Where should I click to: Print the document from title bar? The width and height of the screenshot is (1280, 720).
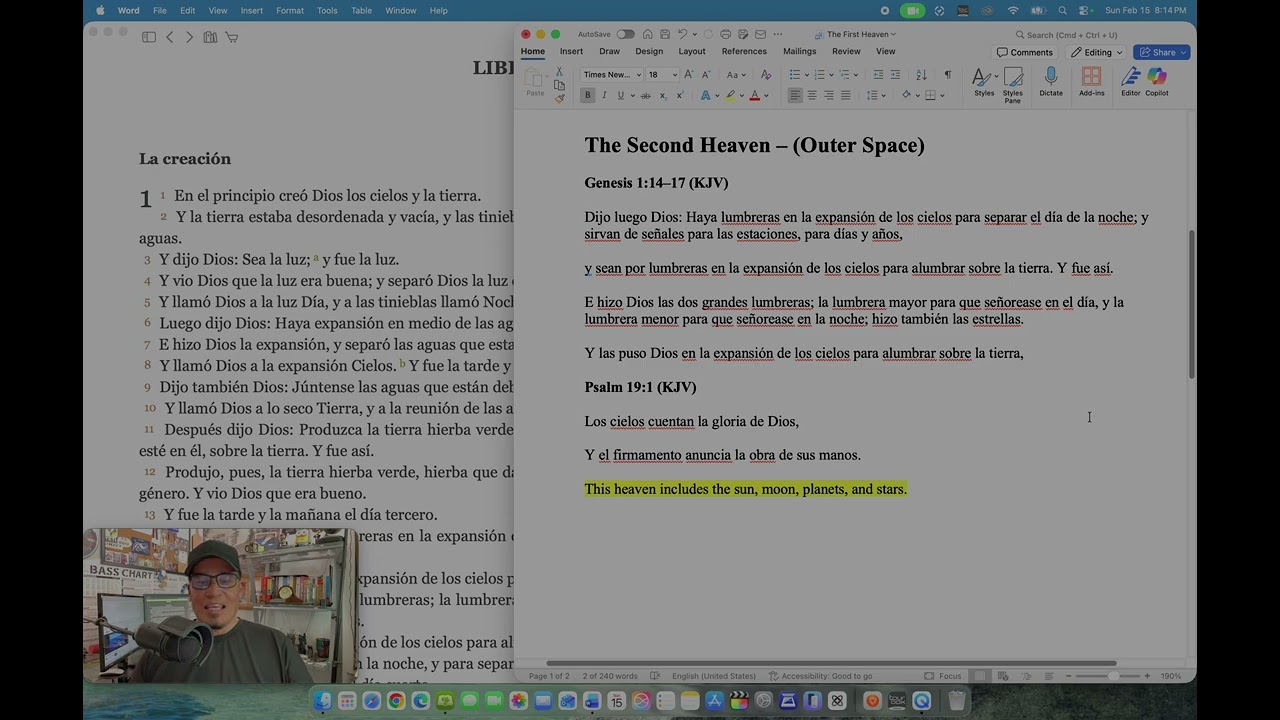pyautogui.click(x=725, y=34)
